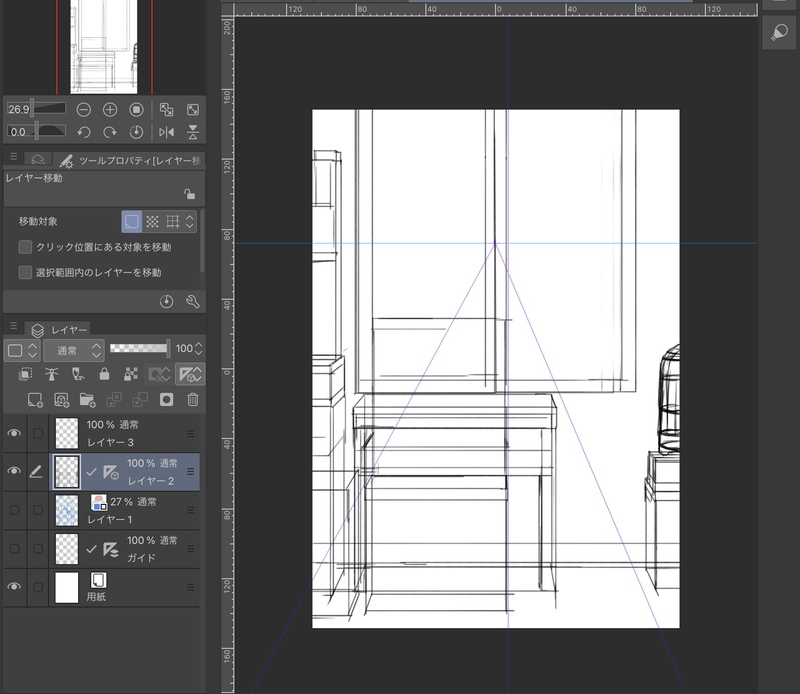Click the zoom out icon in Navigator
Viewport: 800px width, 694px height.
pos(84,109)
